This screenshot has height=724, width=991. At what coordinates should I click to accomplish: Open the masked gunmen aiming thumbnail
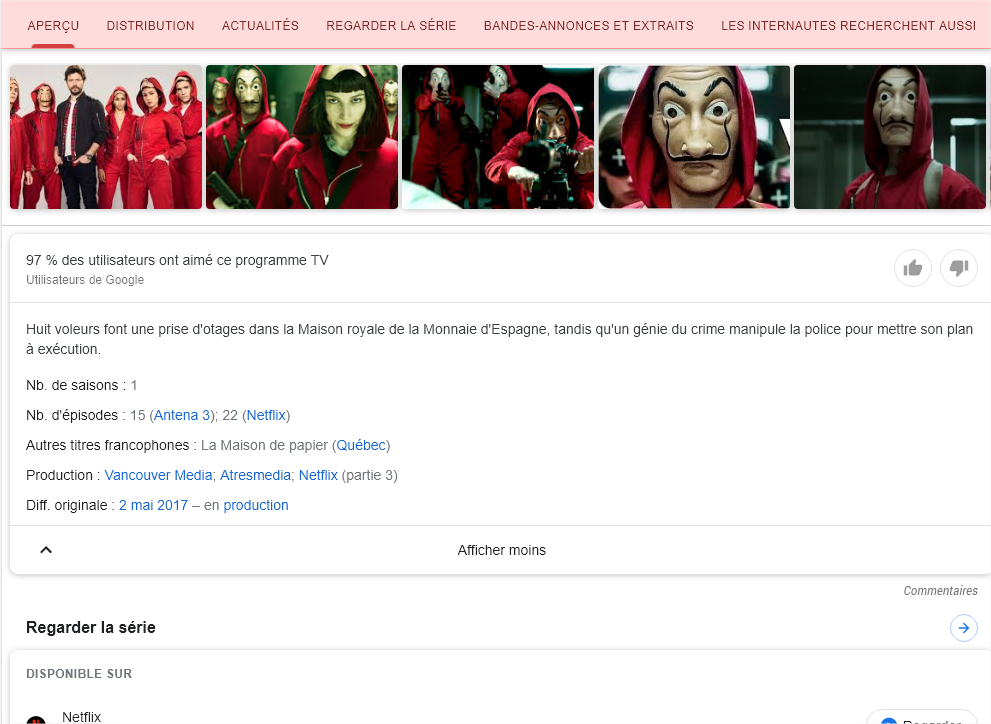pyautogui.click(x=498, y=137)
